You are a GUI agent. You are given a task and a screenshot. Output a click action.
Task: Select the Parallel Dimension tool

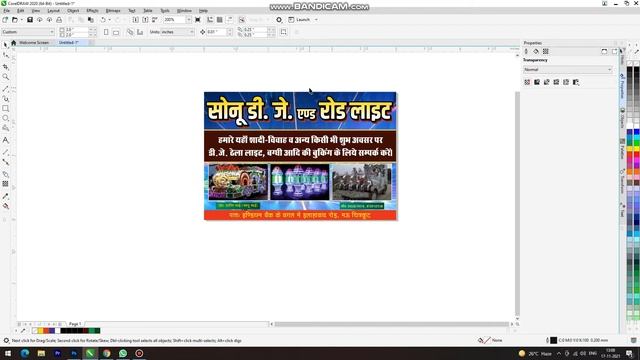5,151
